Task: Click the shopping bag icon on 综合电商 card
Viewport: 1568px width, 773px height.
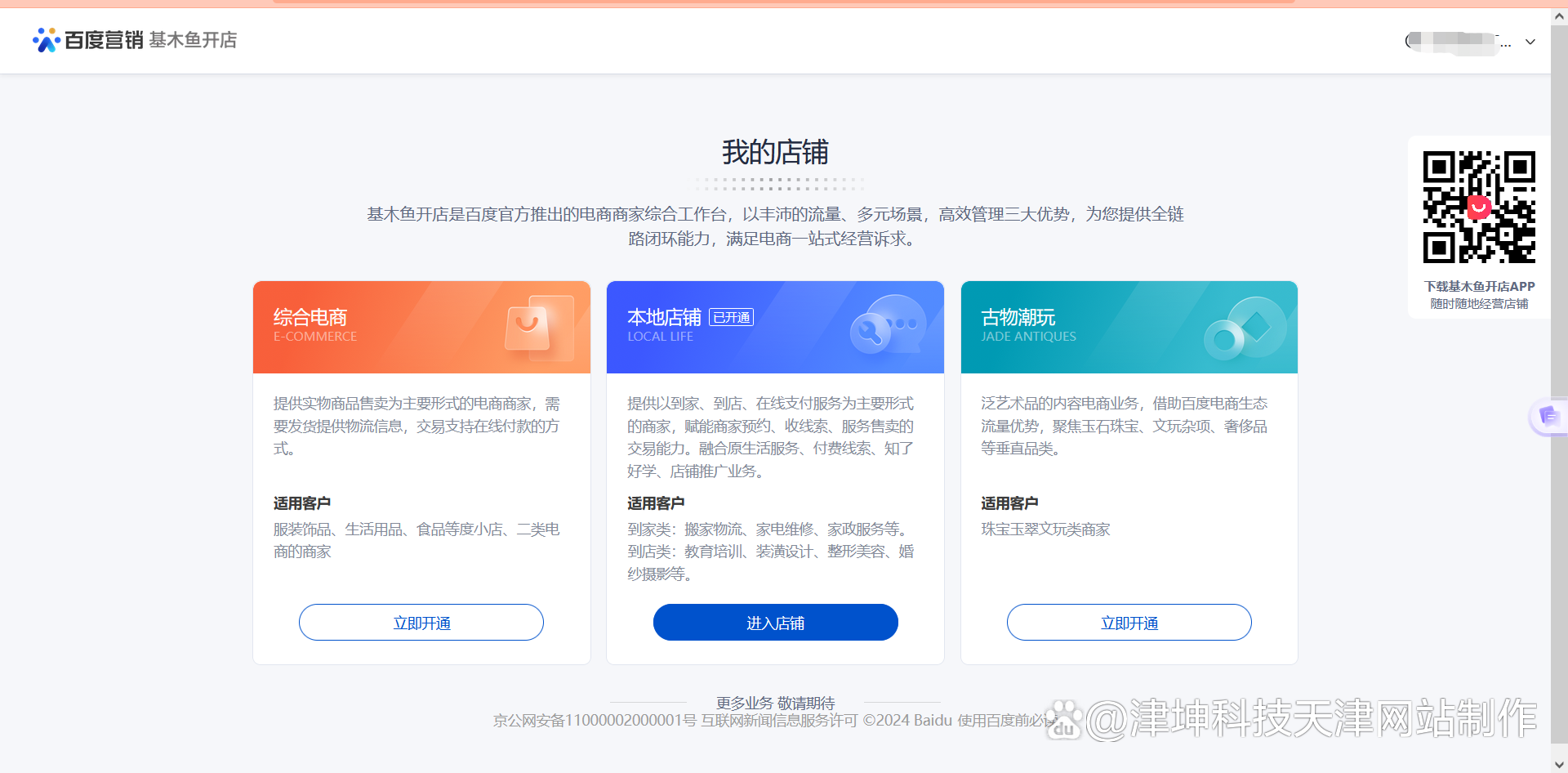Action: [539, 328]
